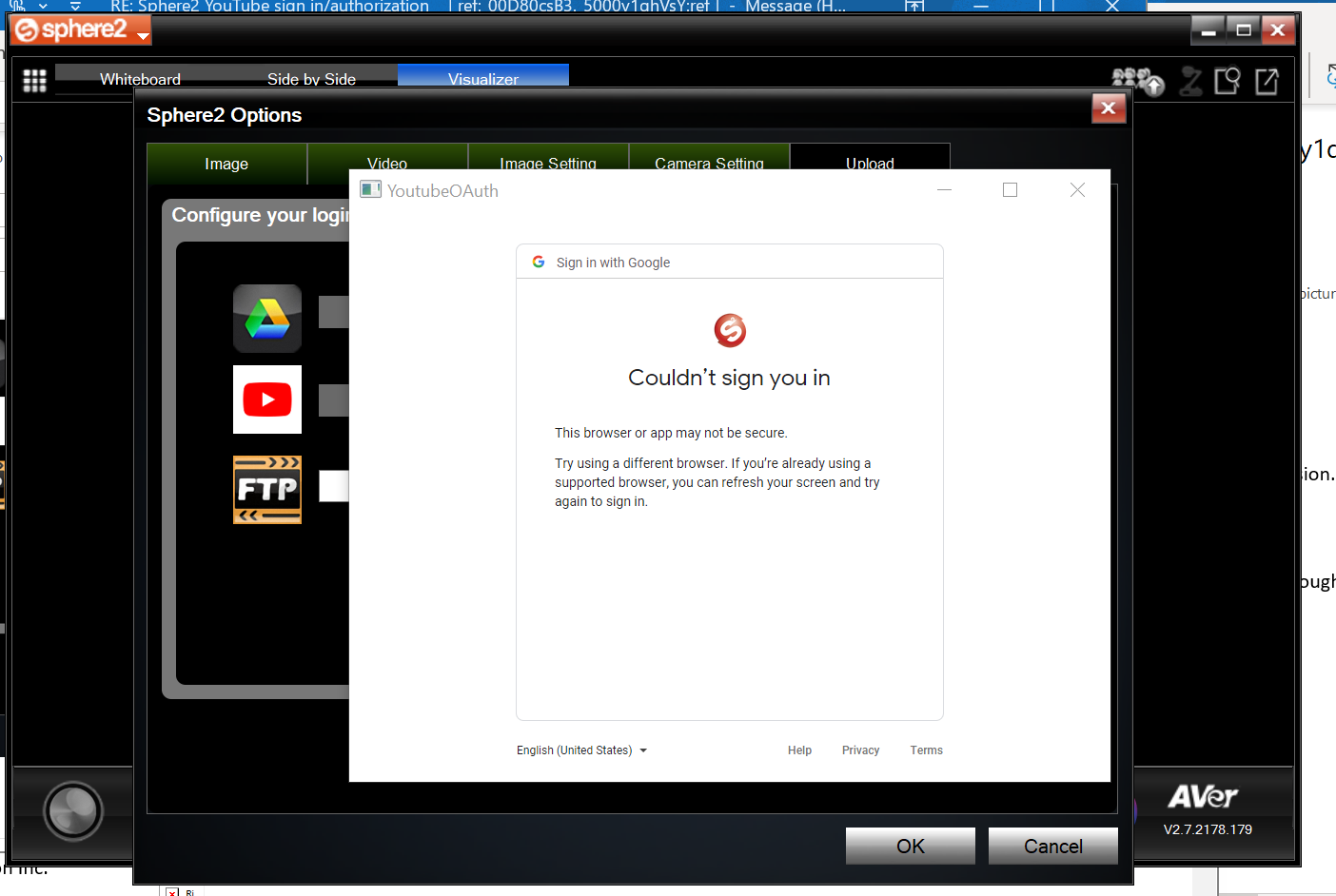Click the 'Couldn't sign you in' heading
Image resolution: width=1336 pixels, height=896 pixels.
coord(729,378)
